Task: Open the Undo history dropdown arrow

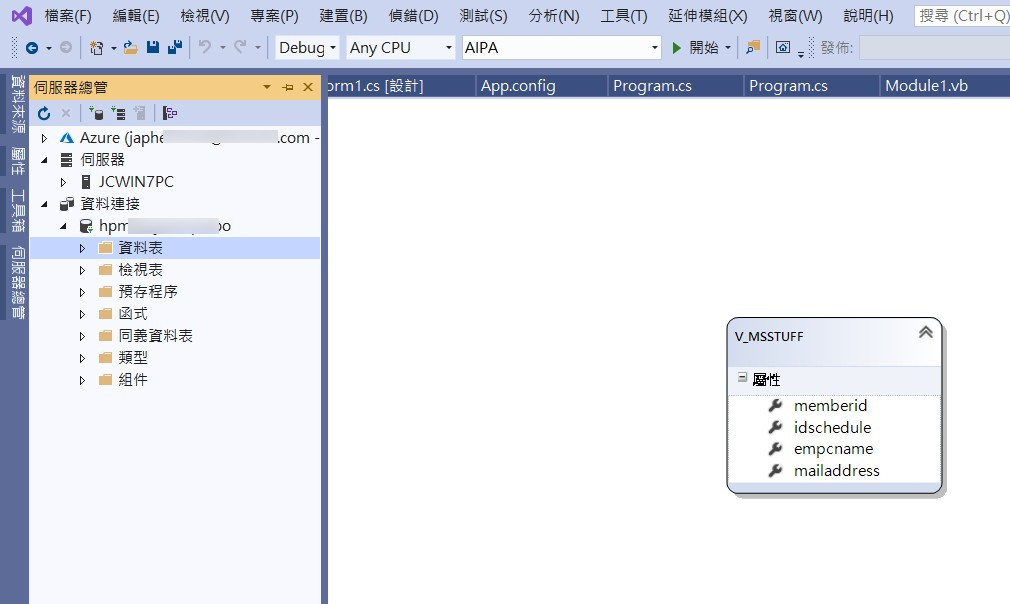Action: 222,48
